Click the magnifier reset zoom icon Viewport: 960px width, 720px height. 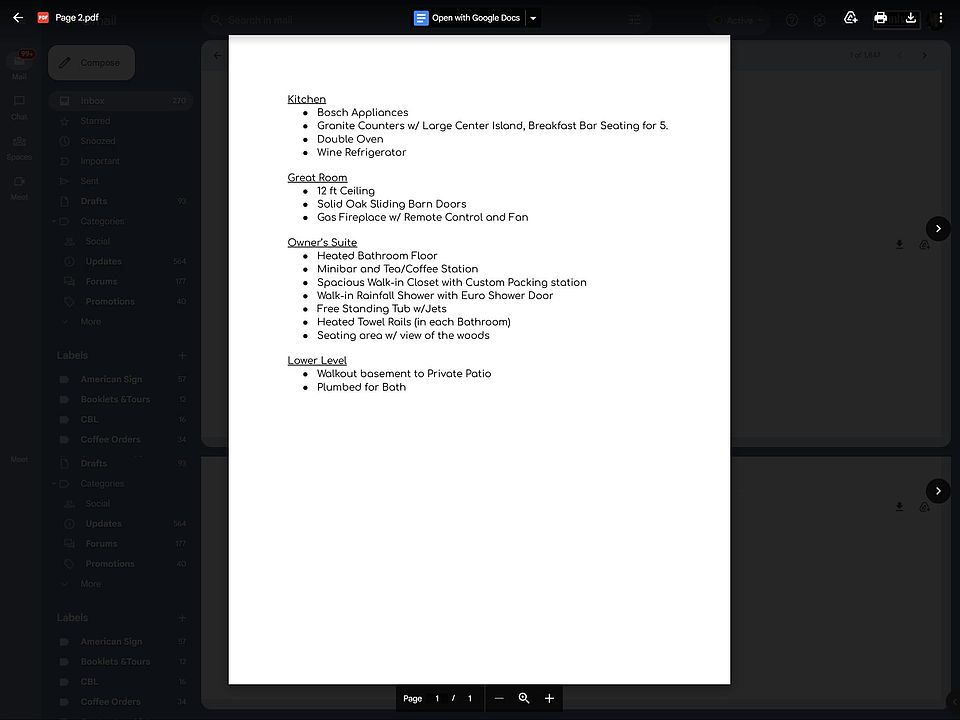point(524,698)
